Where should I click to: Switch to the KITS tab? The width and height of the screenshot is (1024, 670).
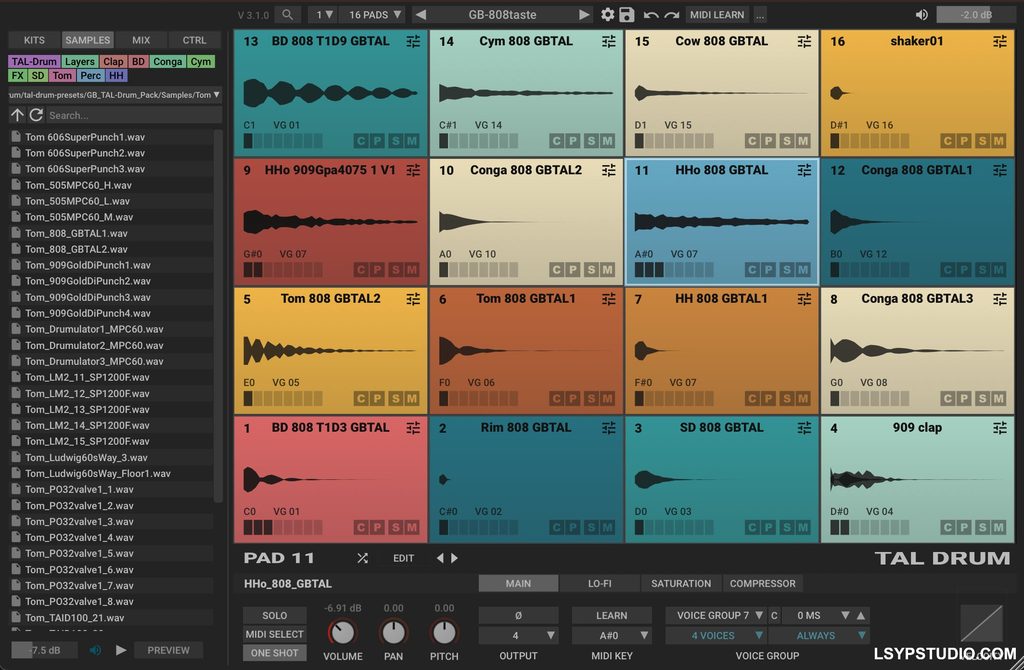click(x=34, y=40)
